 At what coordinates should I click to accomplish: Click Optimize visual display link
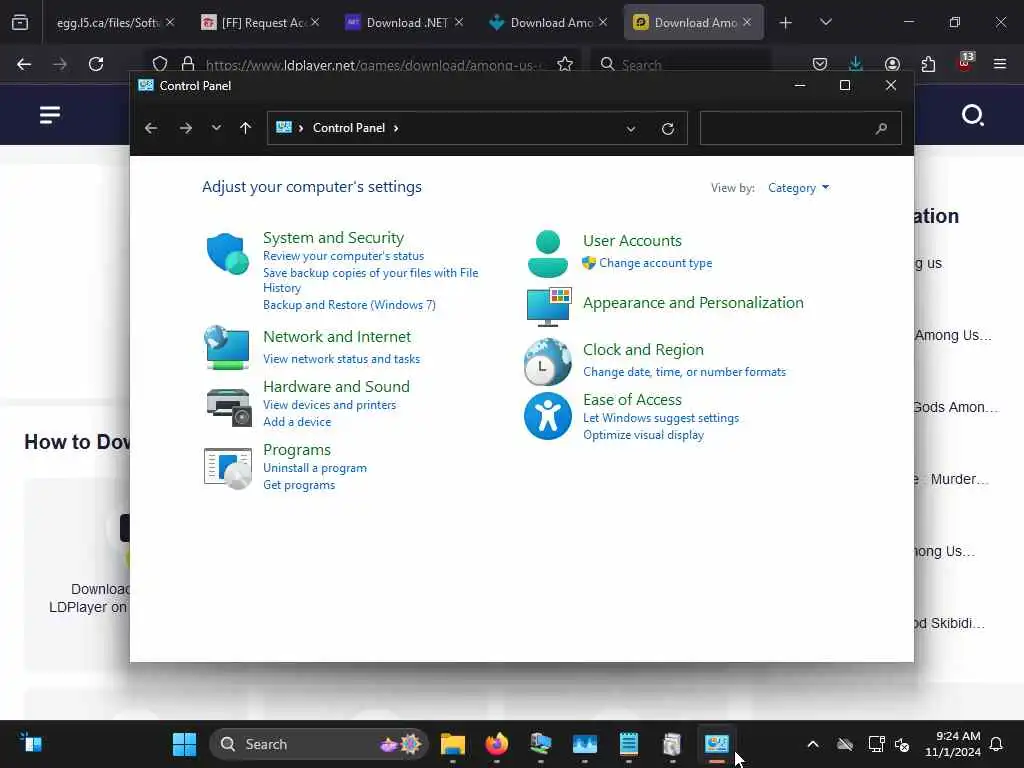point(643,435)
